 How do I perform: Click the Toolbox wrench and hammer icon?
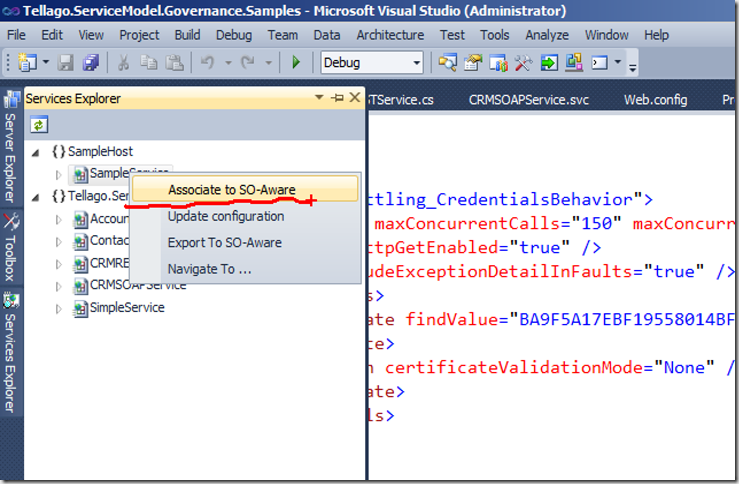tap(523, 62)
